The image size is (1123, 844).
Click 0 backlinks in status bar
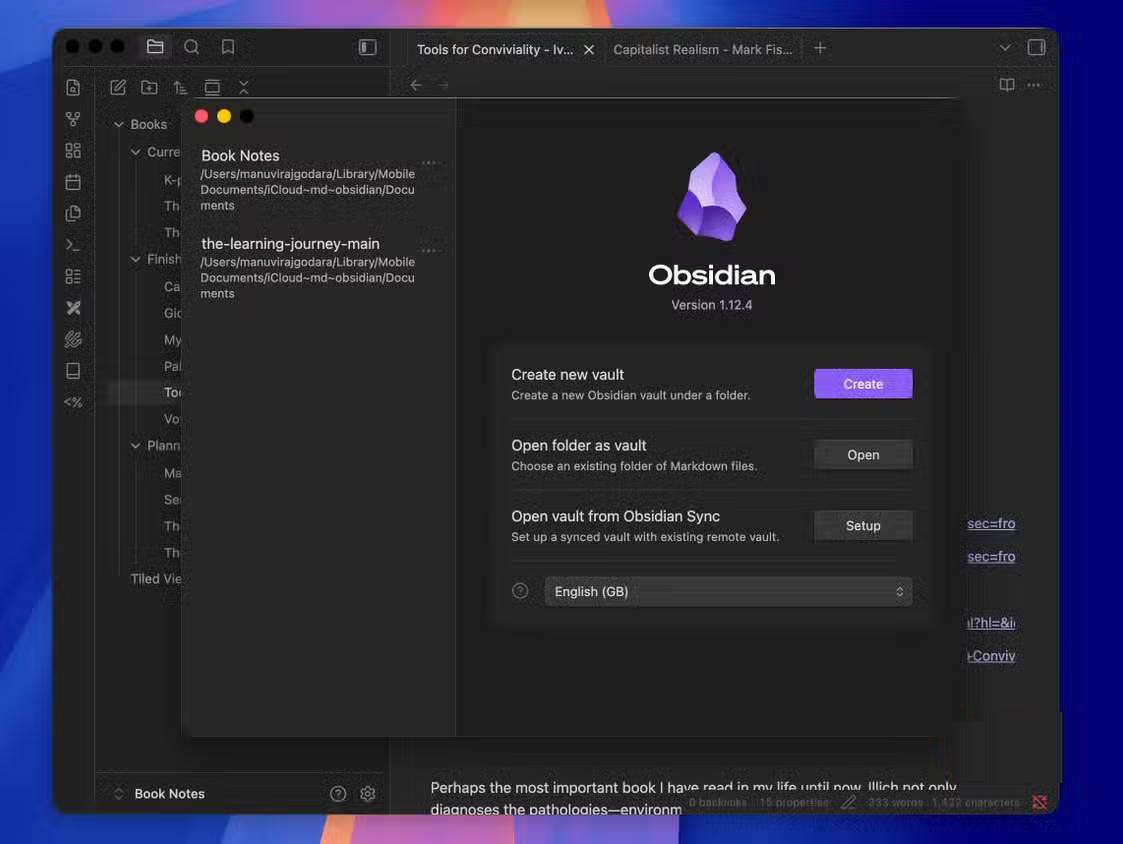[x=718, y=802]
